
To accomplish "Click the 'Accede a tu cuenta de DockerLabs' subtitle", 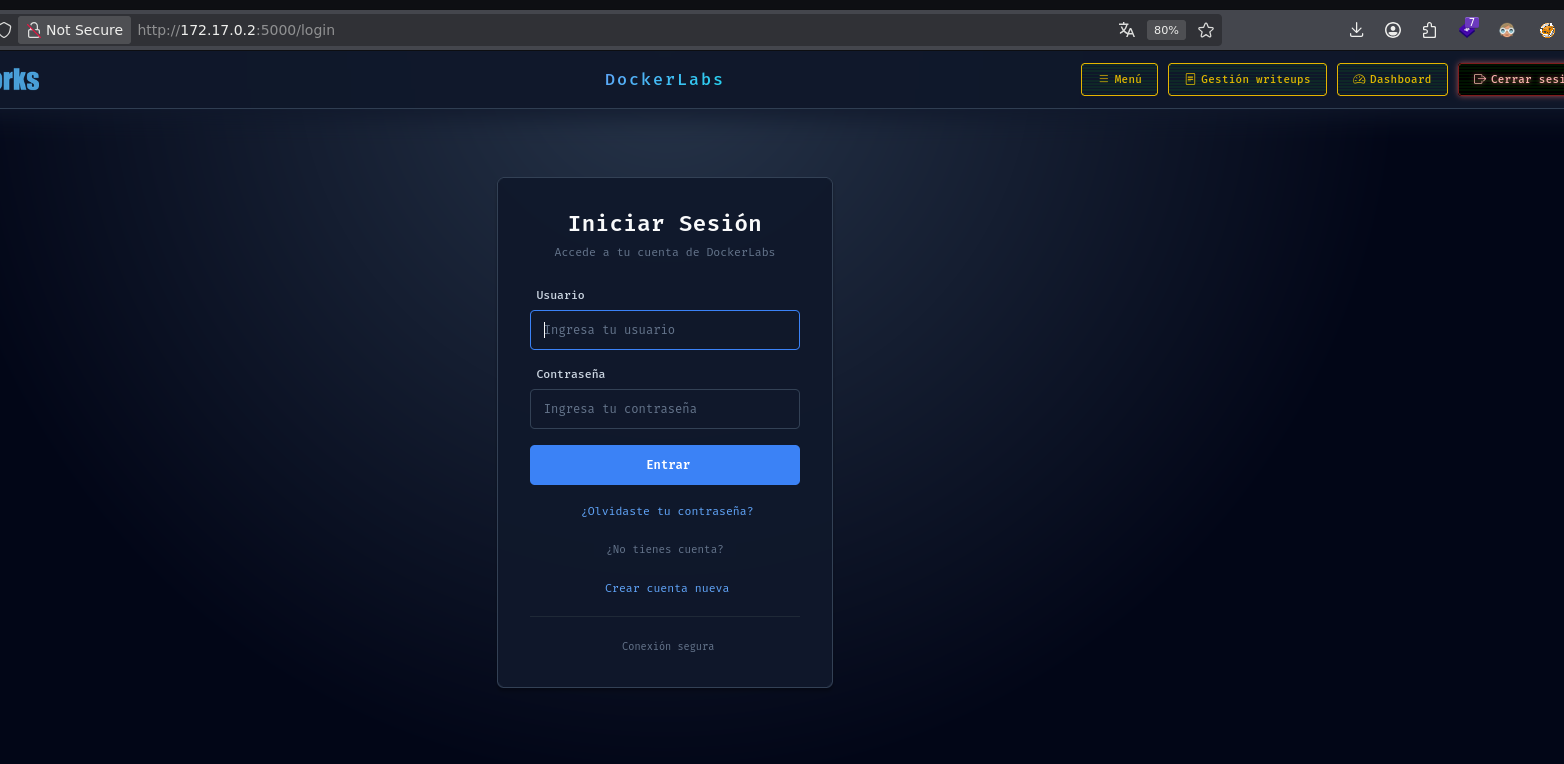I will pos(665,252).
